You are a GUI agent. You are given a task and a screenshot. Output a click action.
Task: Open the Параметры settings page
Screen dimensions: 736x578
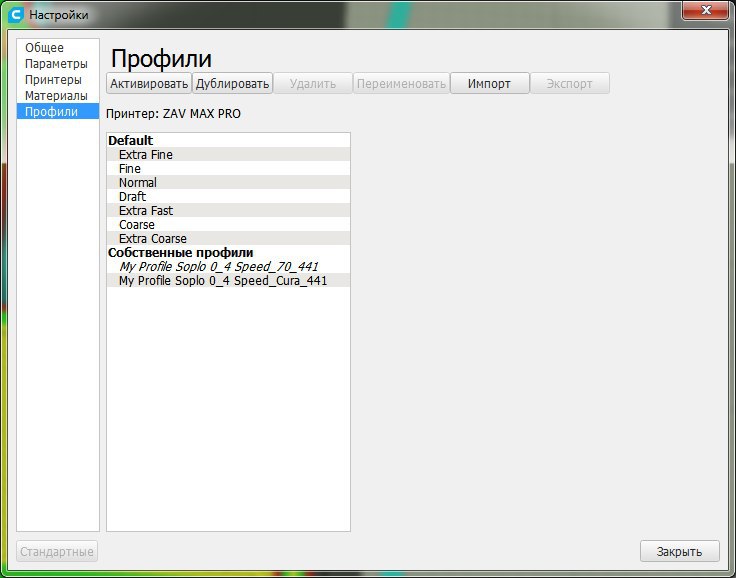tap(58, 63)
